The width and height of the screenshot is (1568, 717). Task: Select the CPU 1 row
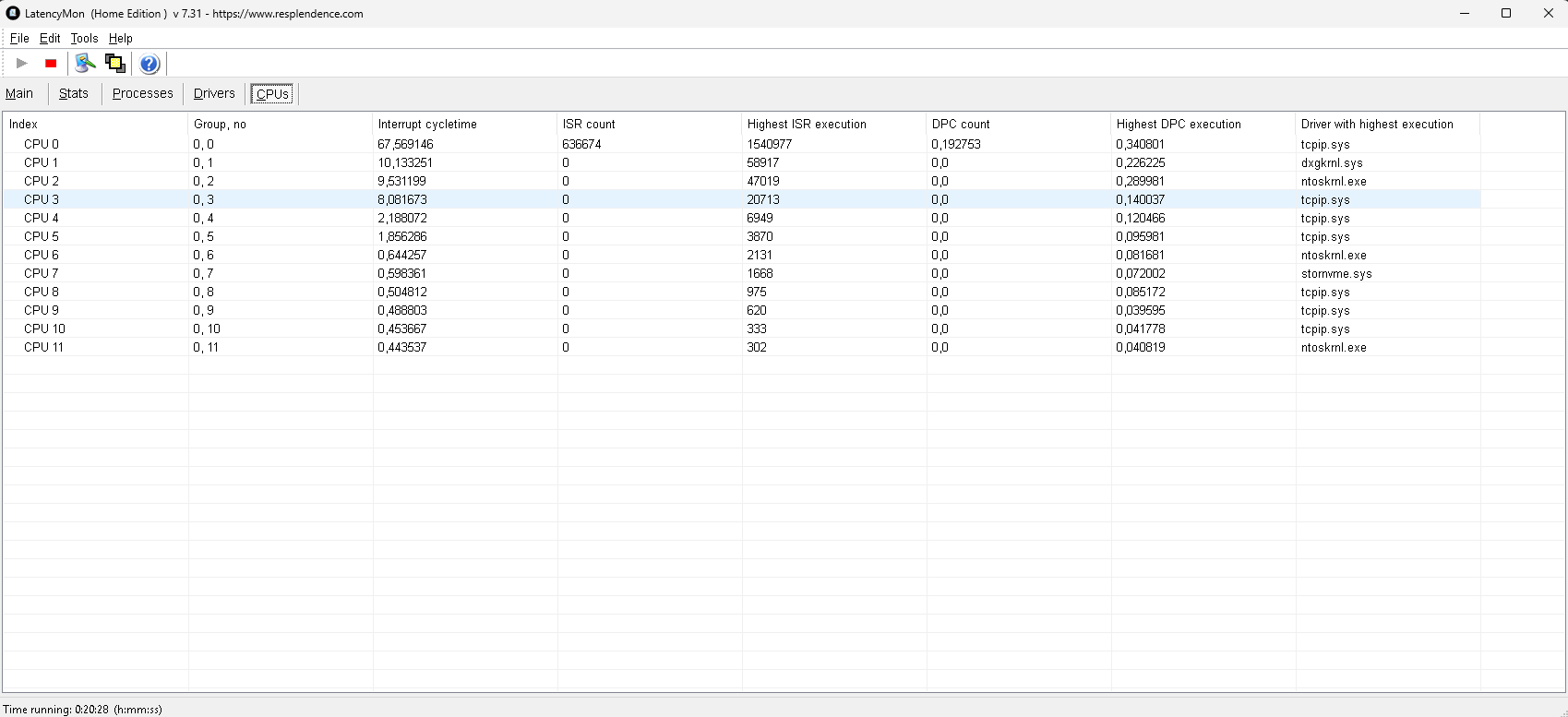742,162
